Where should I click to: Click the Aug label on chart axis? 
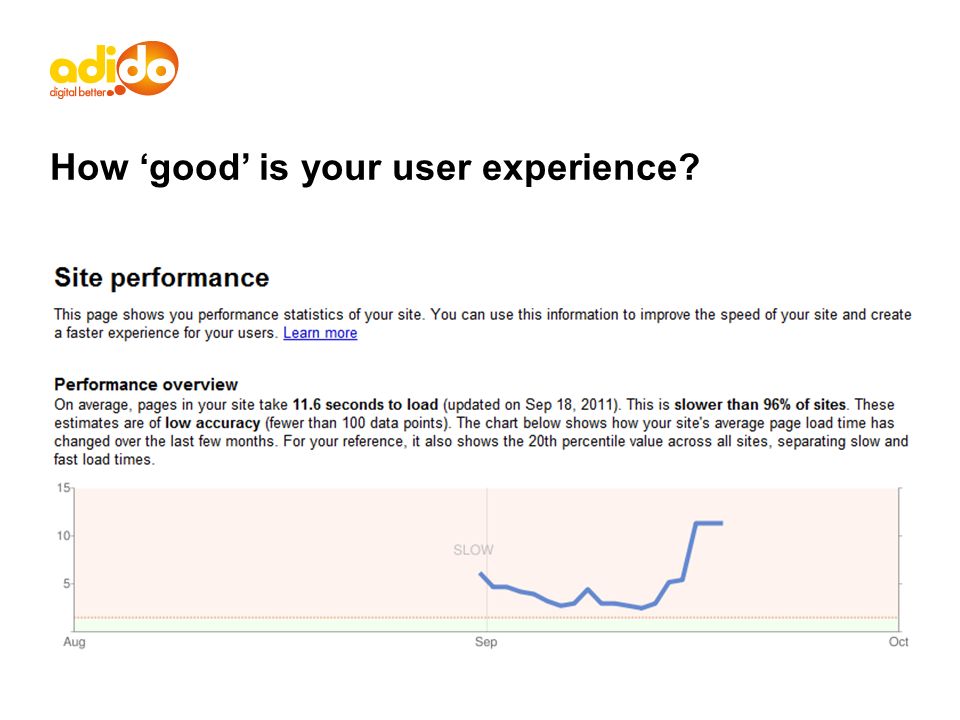click(74, 642)
